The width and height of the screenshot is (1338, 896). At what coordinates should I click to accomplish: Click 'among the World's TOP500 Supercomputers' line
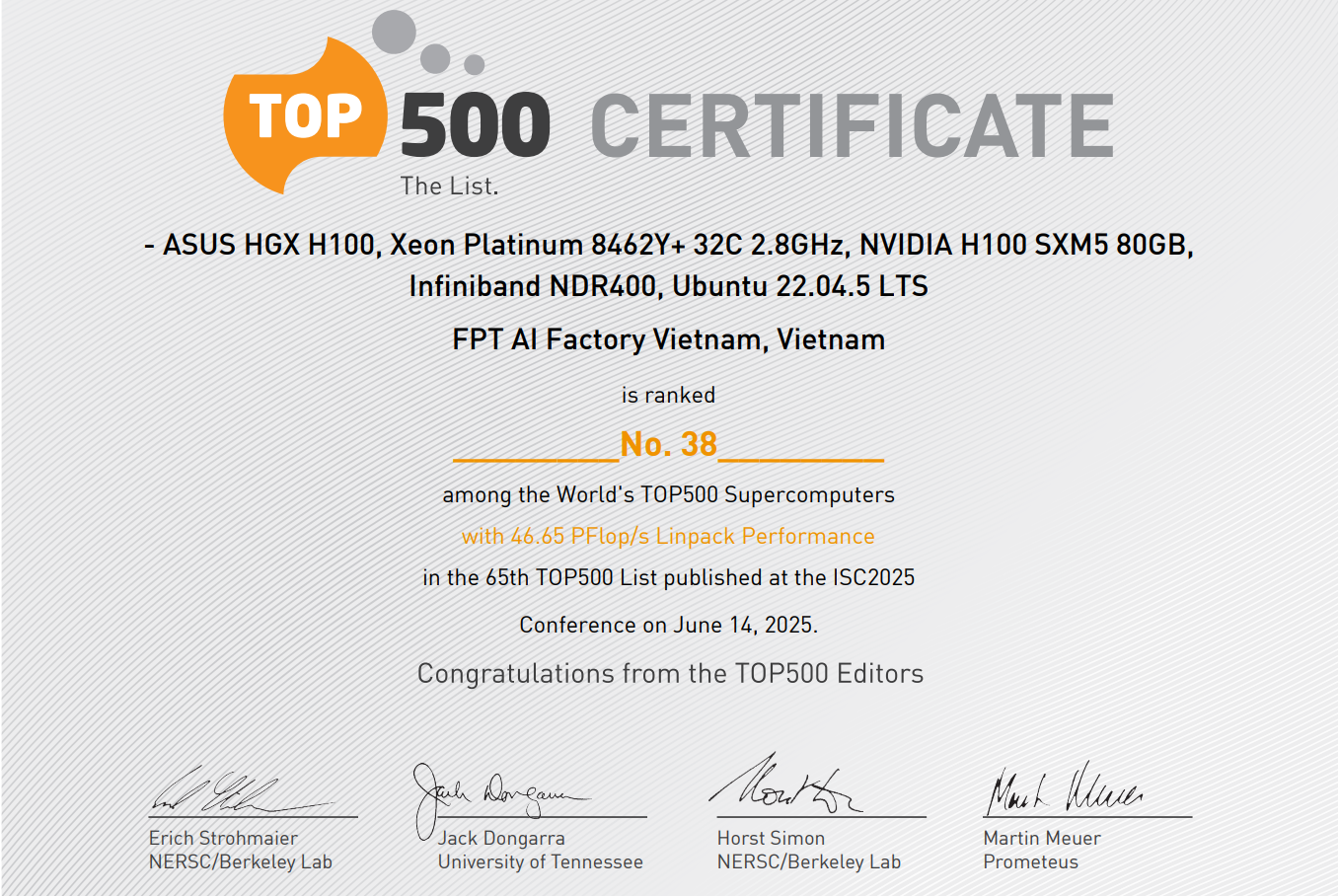tap(669, 494)
